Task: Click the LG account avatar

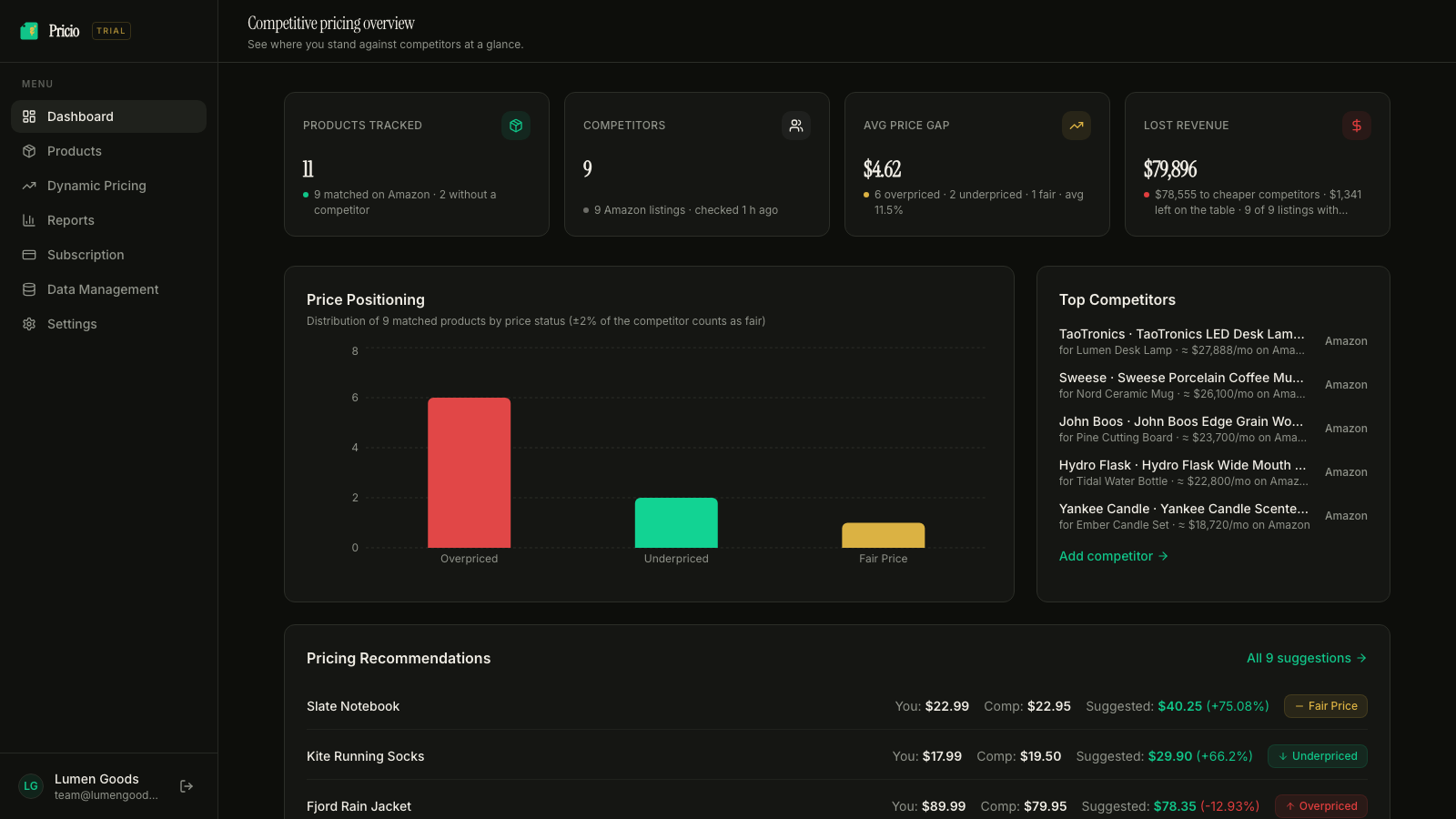Action: tap(31, 786)
